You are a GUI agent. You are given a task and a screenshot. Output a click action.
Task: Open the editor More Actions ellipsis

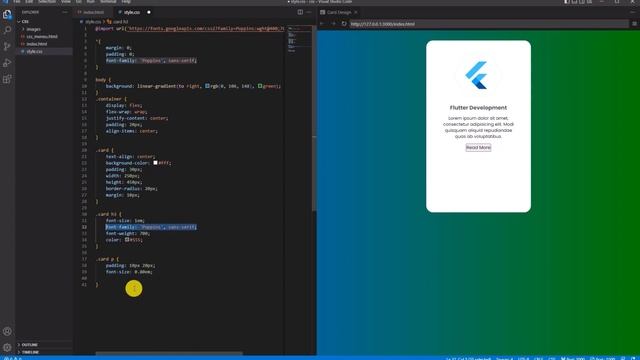[309, 12]
